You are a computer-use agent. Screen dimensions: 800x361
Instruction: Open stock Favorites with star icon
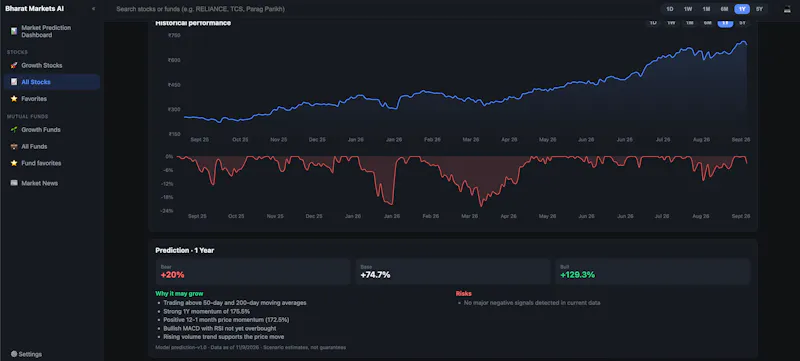(x=51, y=98)
